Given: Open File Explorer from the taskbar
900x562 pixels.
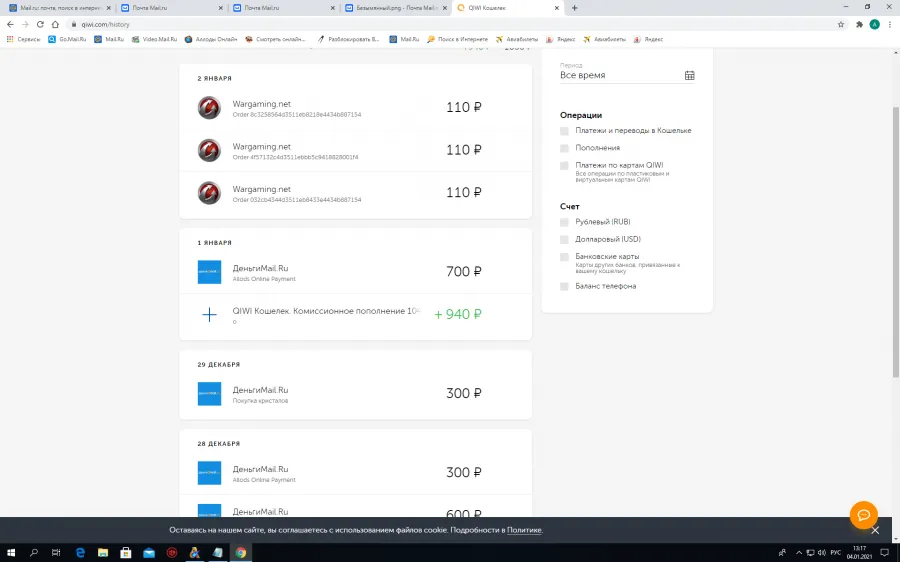Looking at the screenshot, I should [103, 552].
